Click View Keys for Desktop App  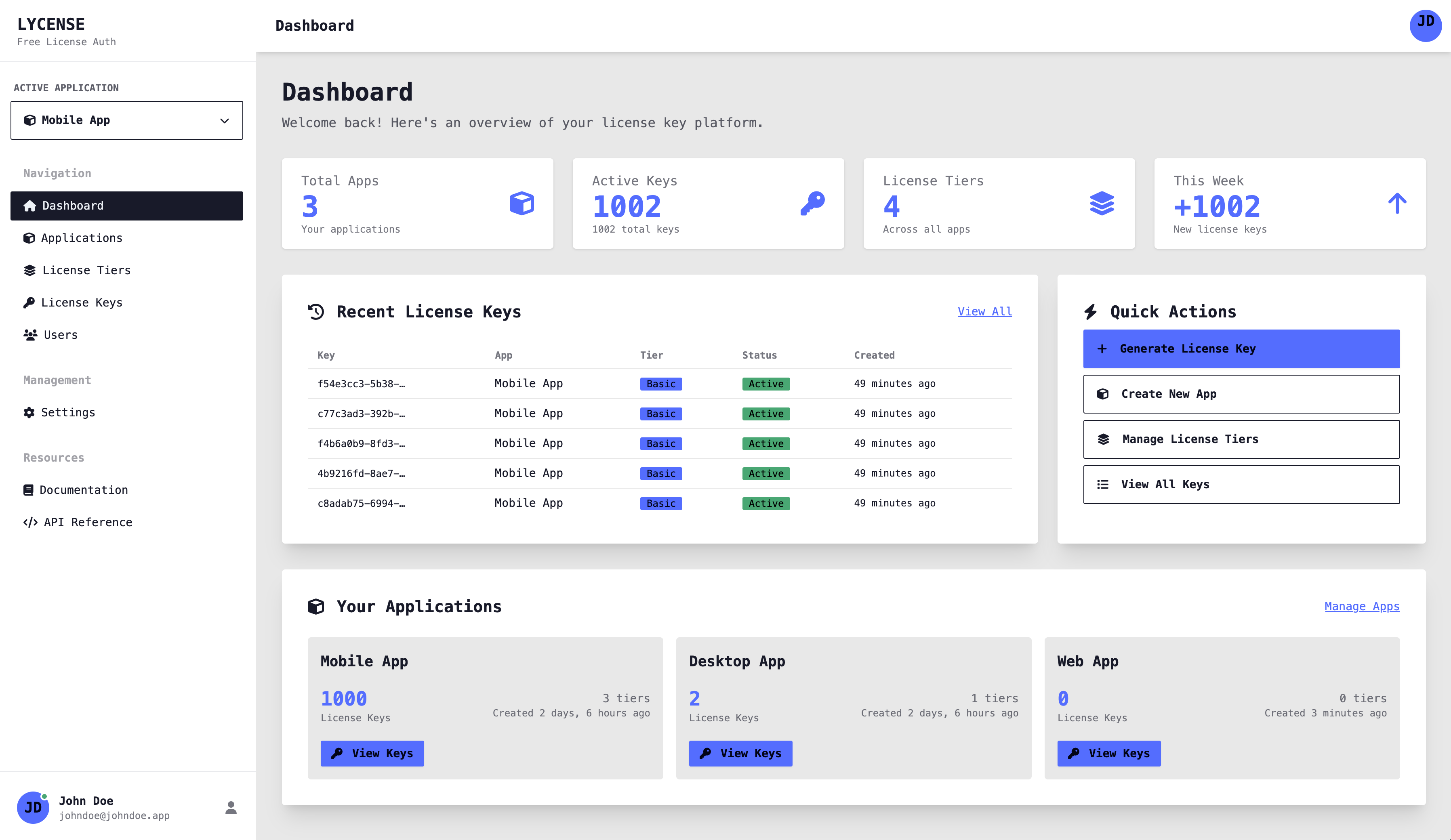coord(740,753)
